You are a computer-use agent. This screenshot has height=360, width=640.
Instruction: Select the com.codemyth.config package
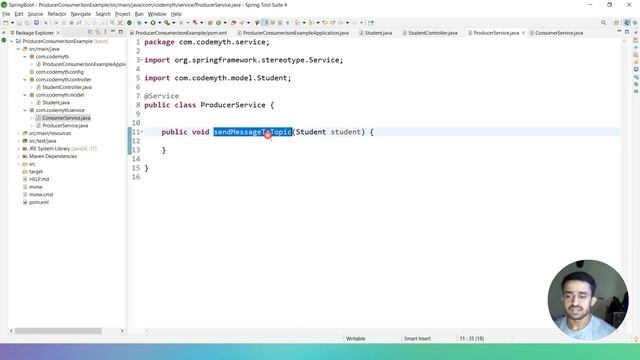point(59,72)
